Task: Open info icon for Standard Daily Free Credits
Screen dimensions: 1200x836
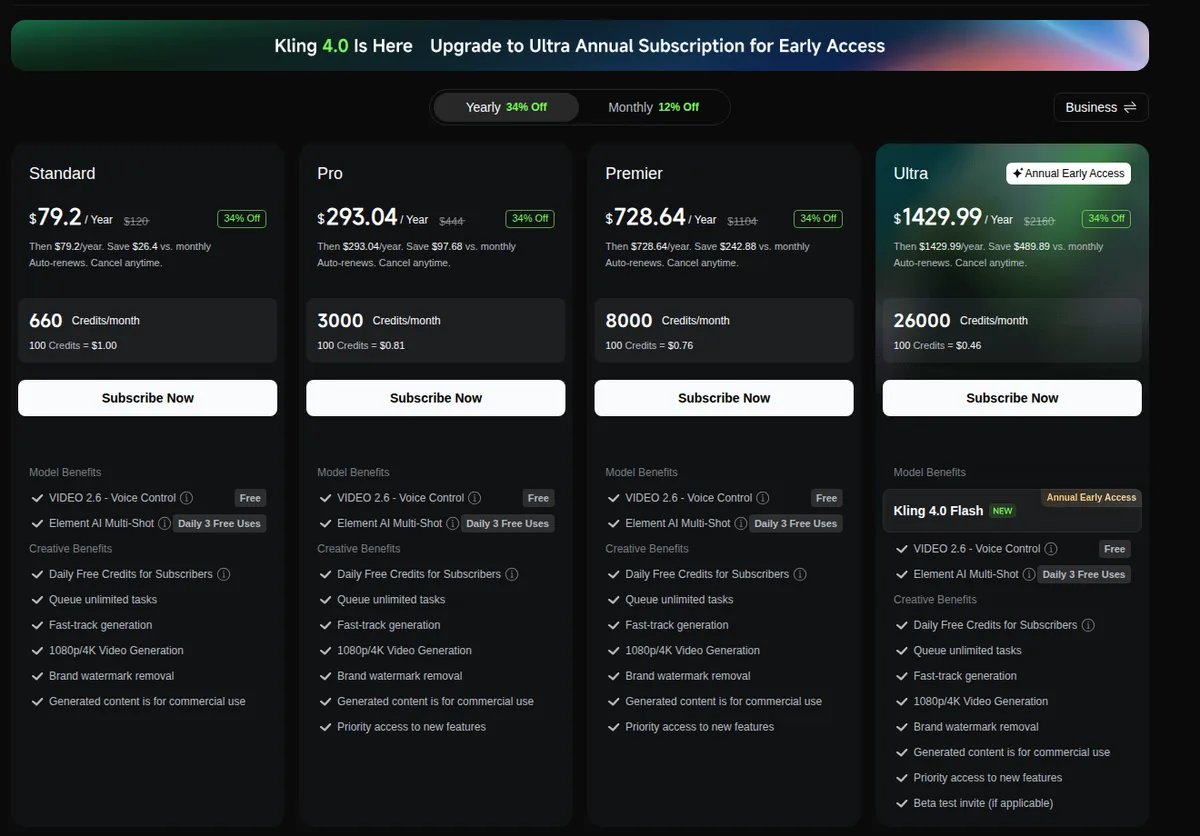Action: point(224,574)
